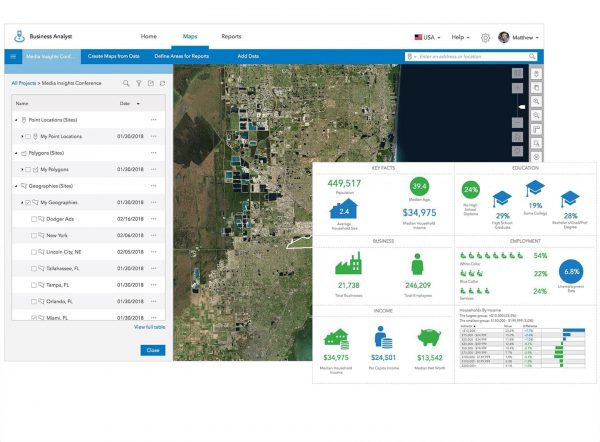Check the My Polygons checkbox
600x442 pixels.
coord(28,170)
